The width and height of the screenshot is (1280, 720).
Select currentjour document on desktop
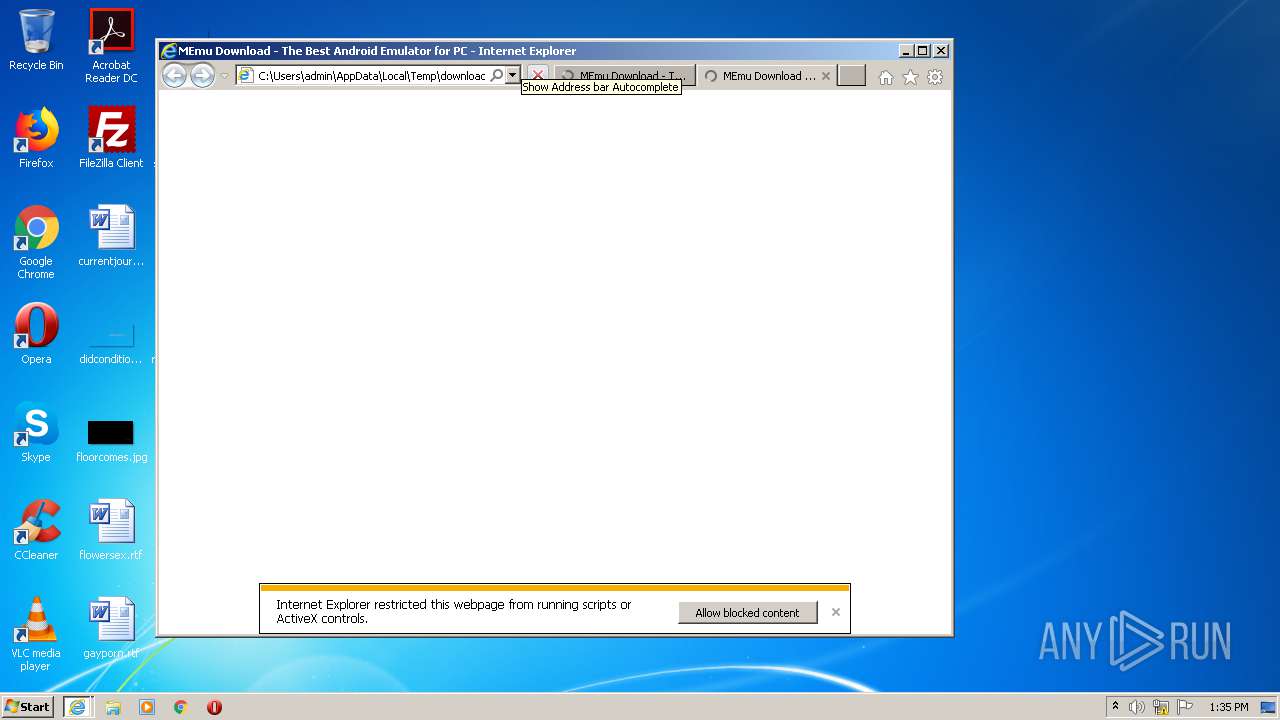point(111,236)
